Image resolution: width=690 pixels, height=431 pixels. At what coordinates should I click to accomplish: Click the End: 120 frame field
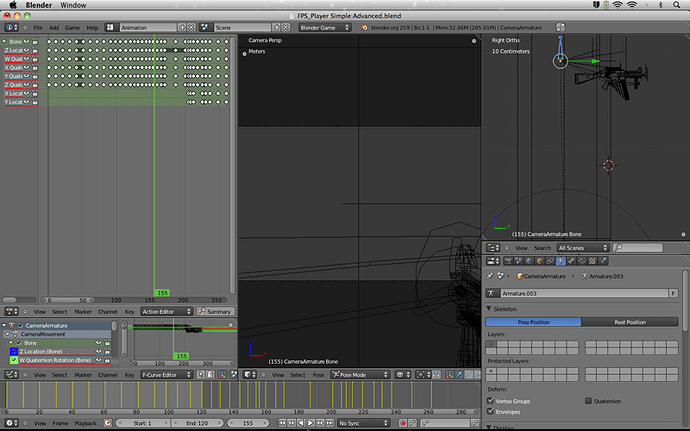(x=197, y=423)
